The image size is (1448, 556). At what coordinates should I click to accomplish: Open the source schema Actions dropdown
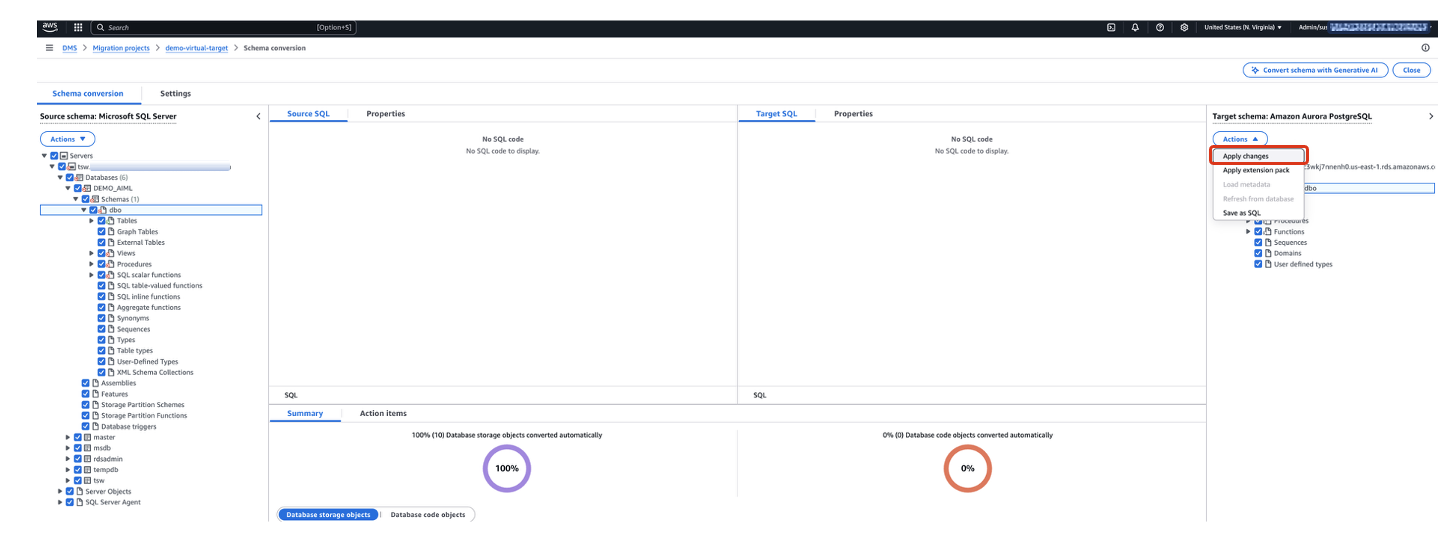coord(68,139)
